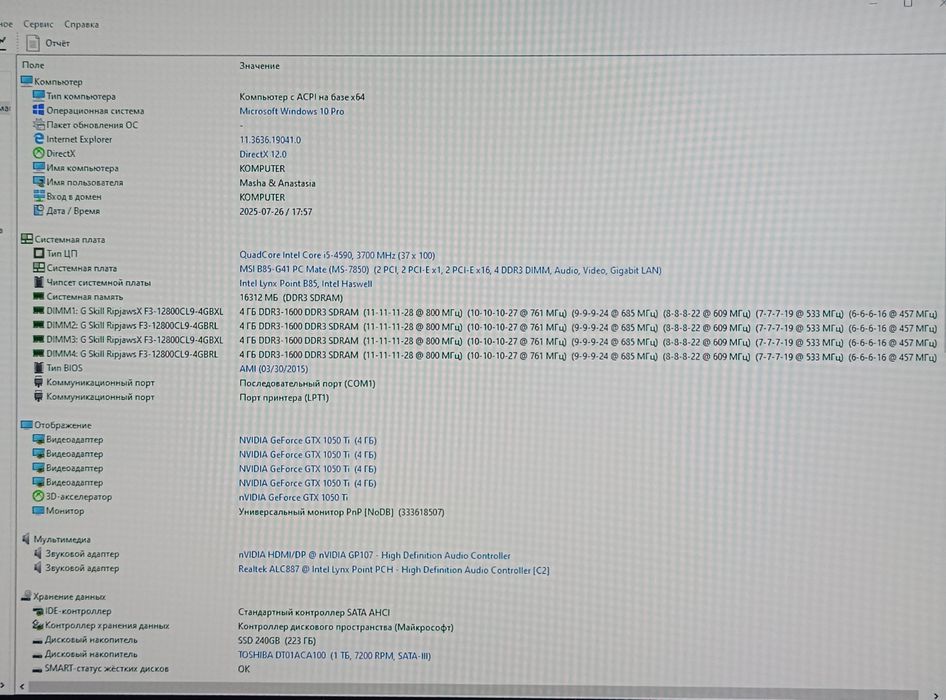Select the Компьютер section icon
The width and height of the screenshot is (946, 700).
(27, 81)
